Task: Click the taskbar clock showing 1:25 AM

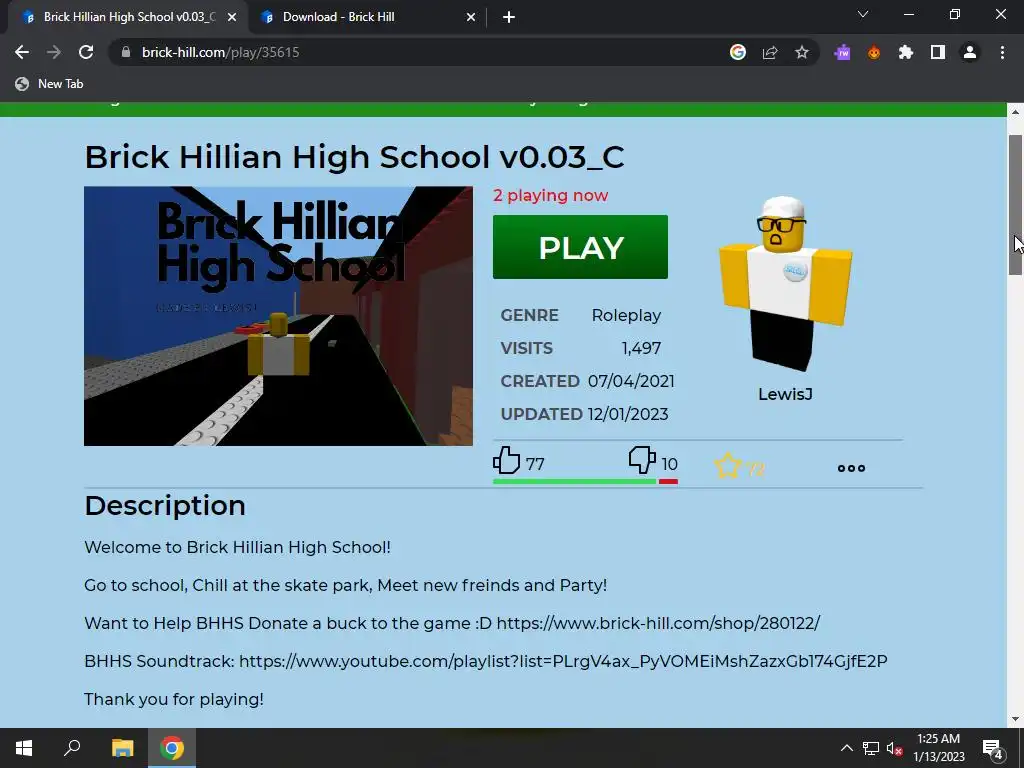Action: [x=938, y=748]
